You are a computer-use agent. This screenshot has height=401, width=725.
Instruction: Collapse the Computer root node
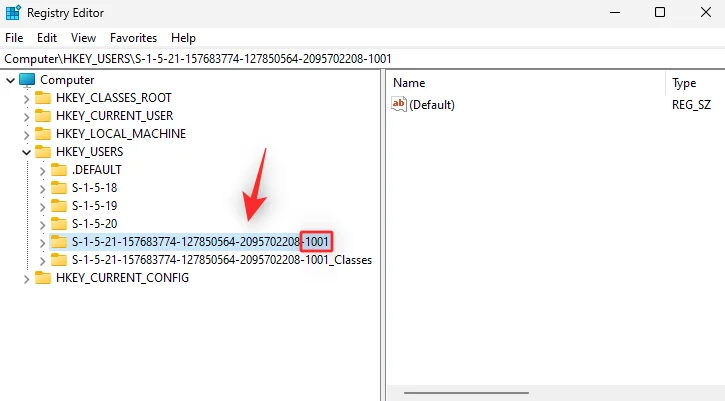pos(10,80)
